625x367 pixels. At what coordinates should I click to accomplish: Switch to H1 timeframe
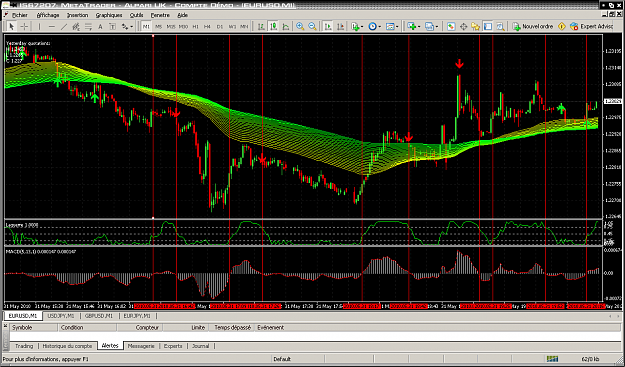coord(196,27)
